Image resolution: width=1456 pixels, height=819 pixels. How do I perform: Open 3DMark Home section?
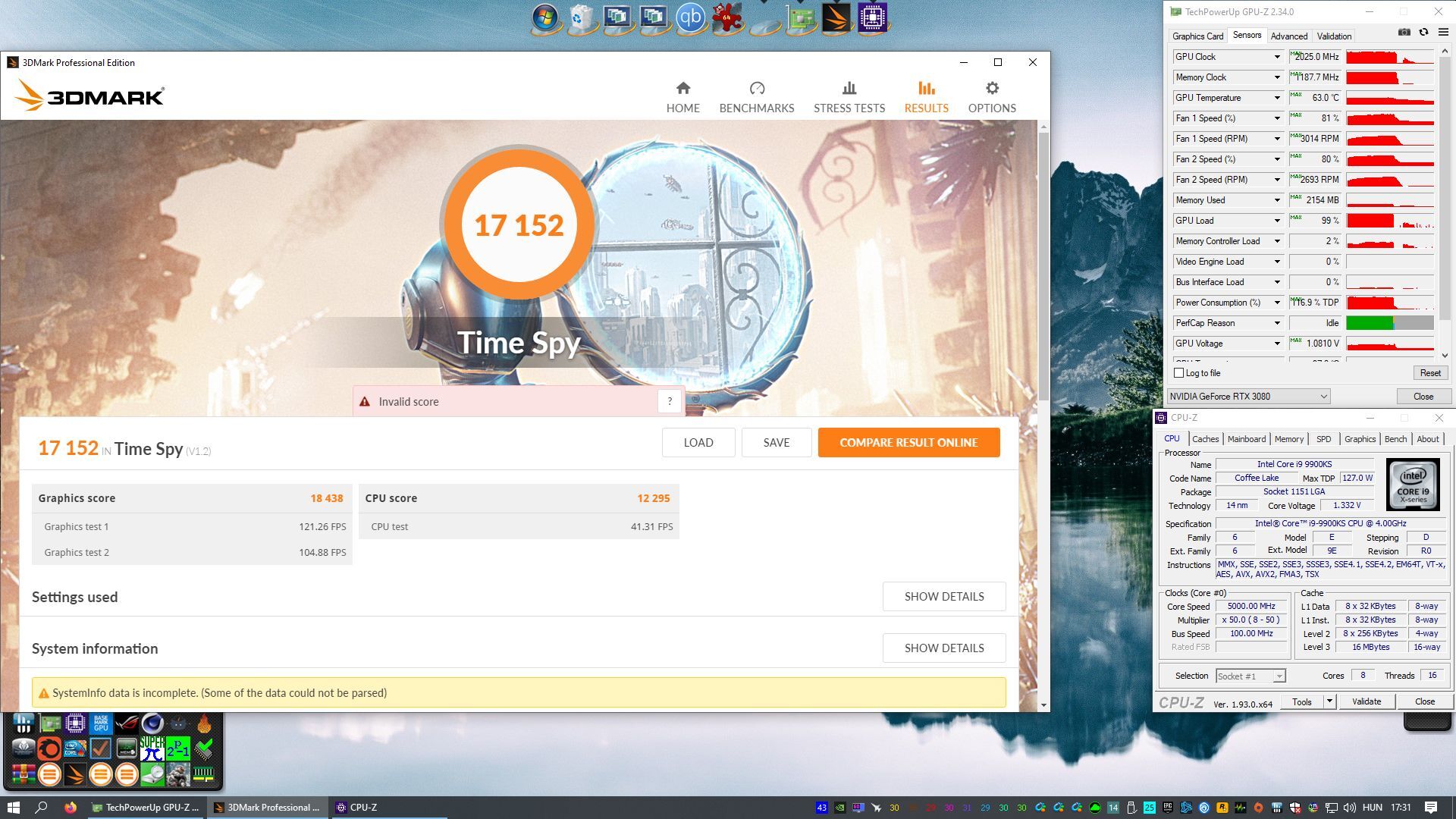coord(682,97)
